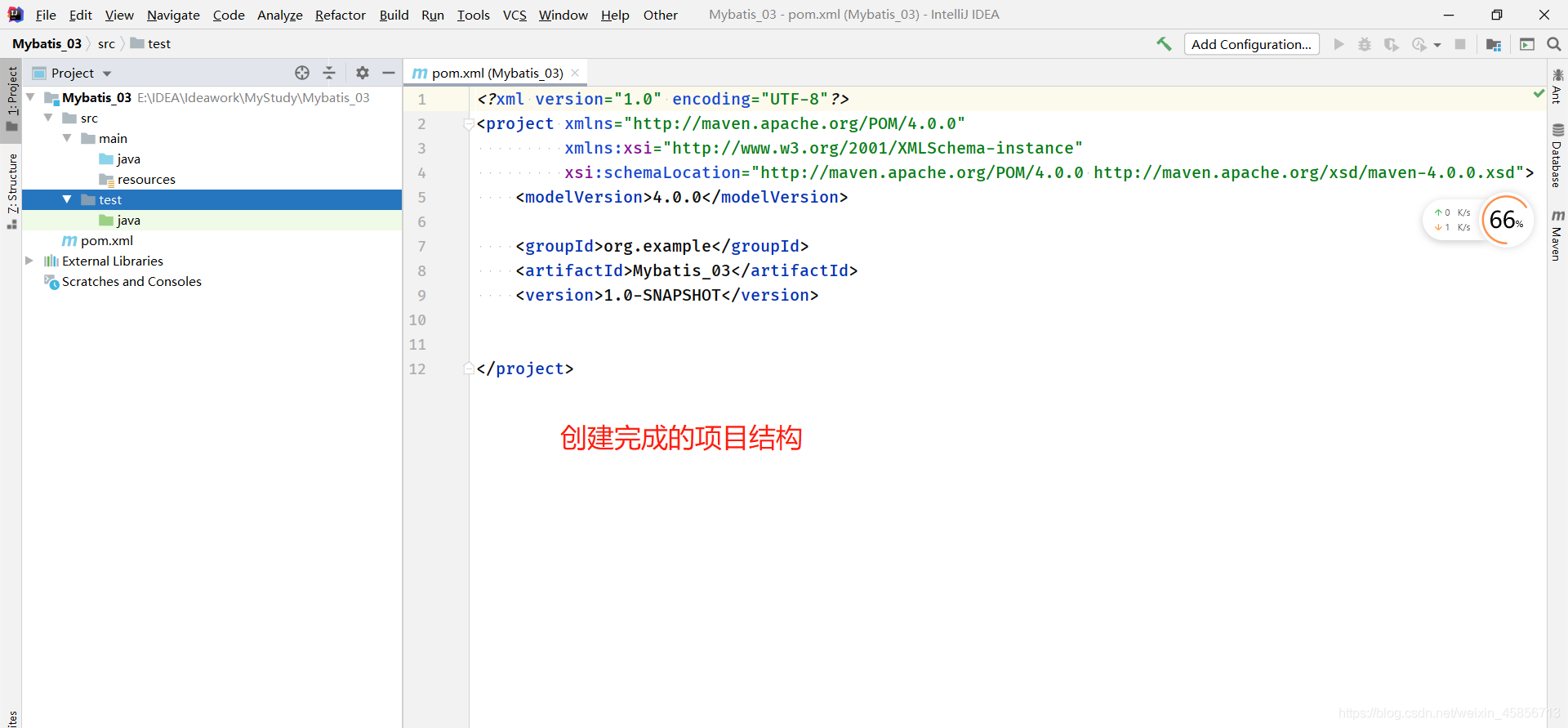Hide the Project tool window
Image resolution: width=1568 pixels, height=728 pixels.
389,73
